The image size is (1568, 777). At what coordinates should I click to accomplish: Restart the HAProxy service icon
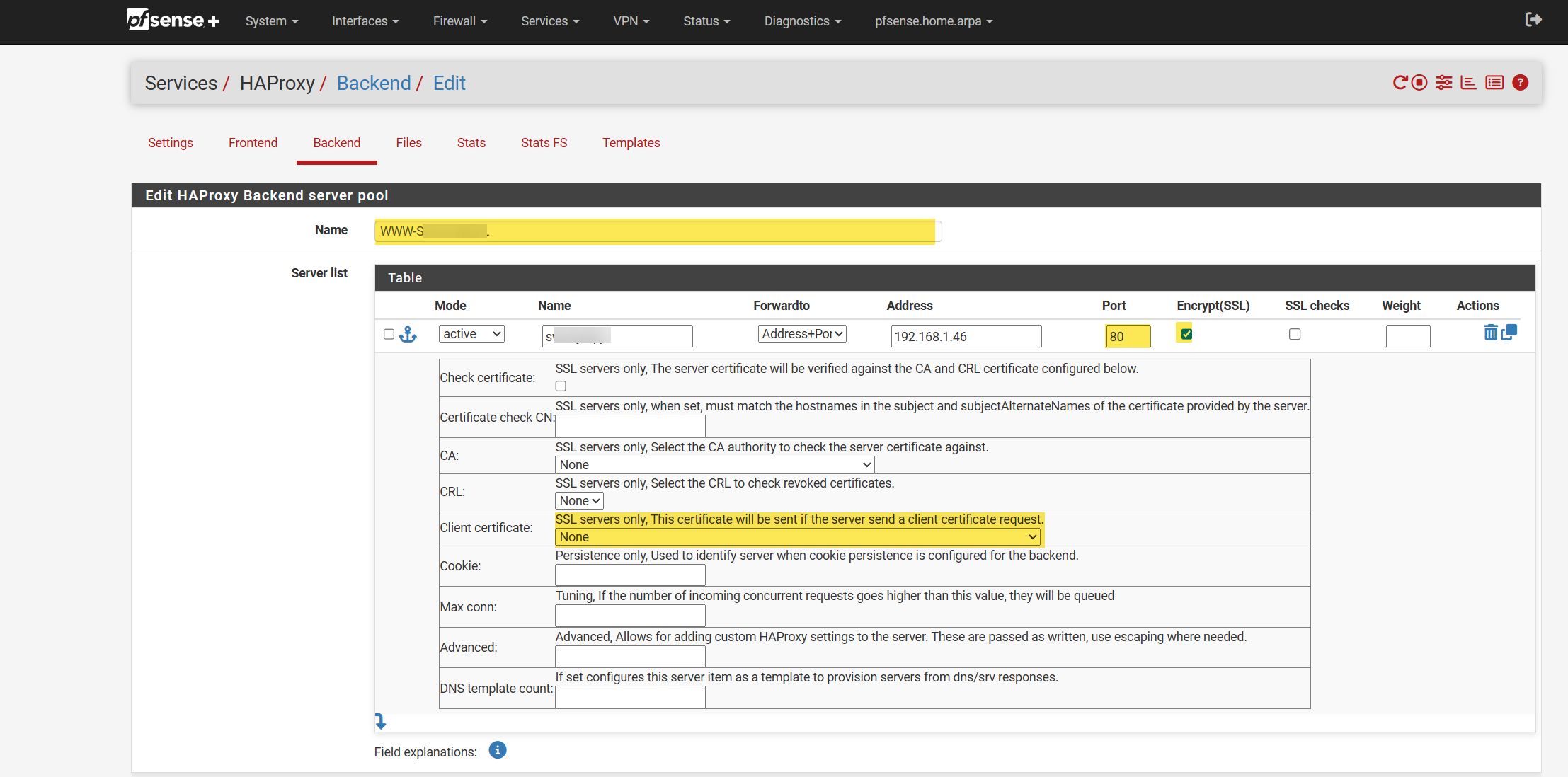tap(1400, 83)
